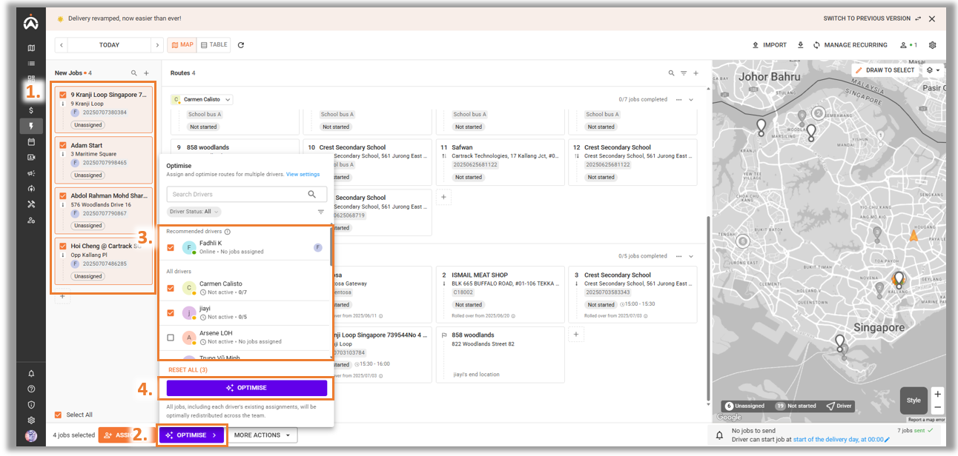Screen dimensions: 958x456
Task: Switch to the MAP view tab
Action: click(182, 45)
